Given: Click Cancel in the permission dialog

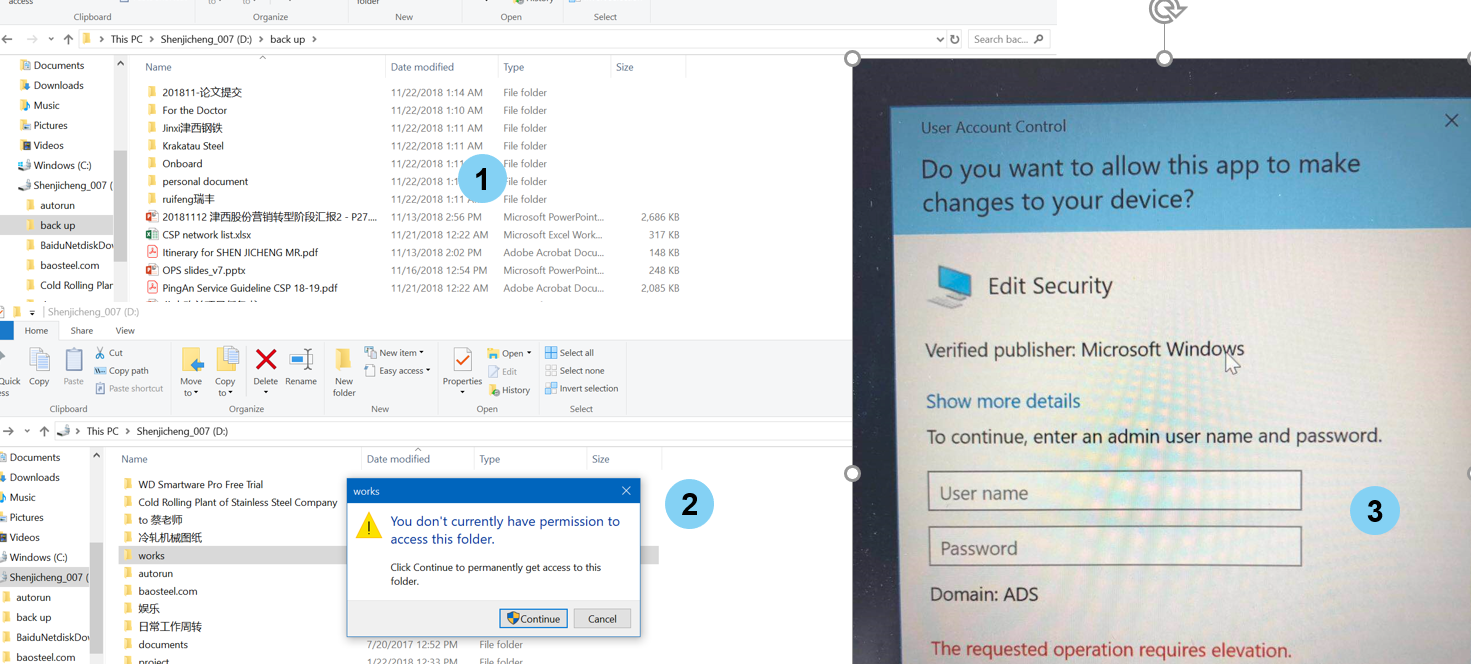Looking at the screenshot, I should pos(602,619).
